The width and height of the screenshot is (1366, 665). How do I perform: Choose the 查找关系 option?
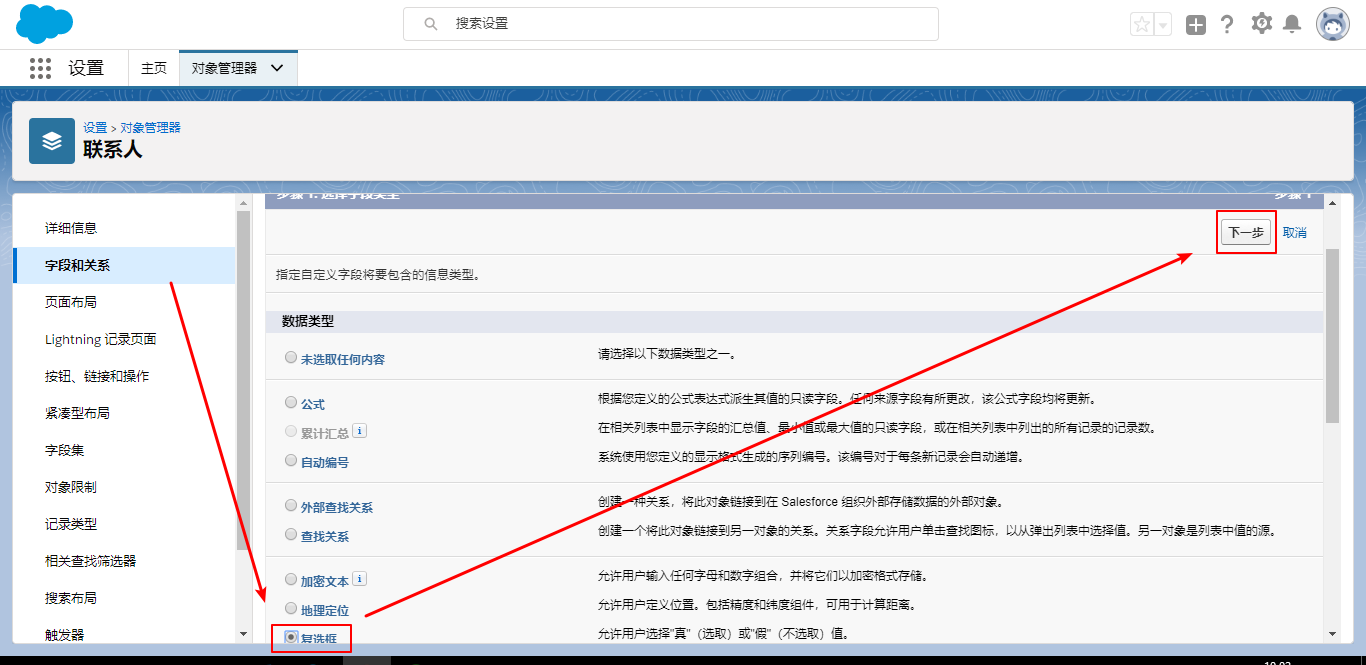point(290,534)
